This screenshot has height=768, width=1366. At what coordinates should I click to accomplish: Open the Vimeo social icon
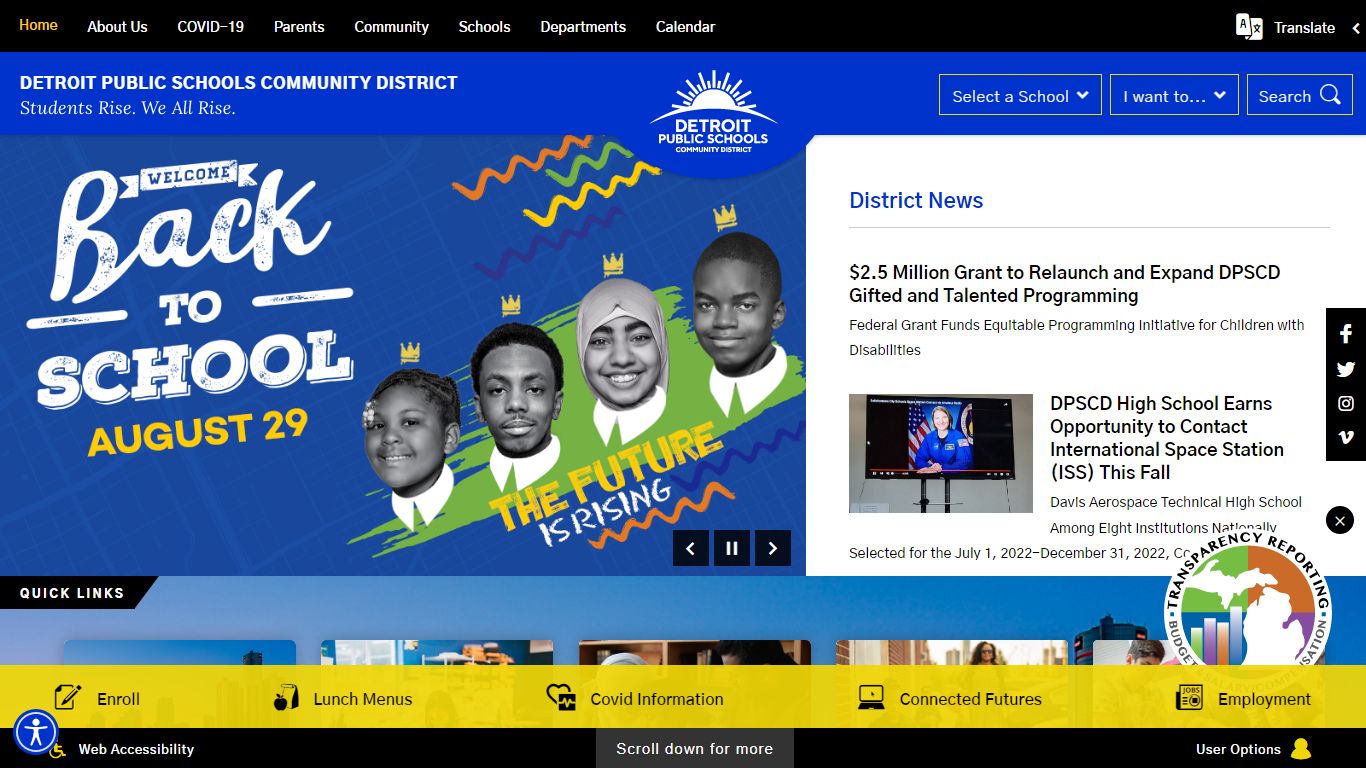tap(1346, 437)
